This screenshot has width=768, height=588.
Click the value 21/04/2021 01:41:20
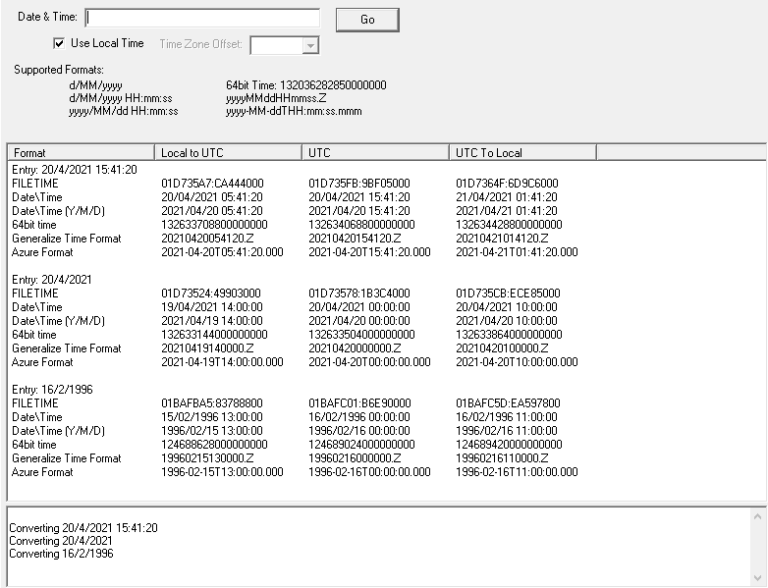coord(506,197)
